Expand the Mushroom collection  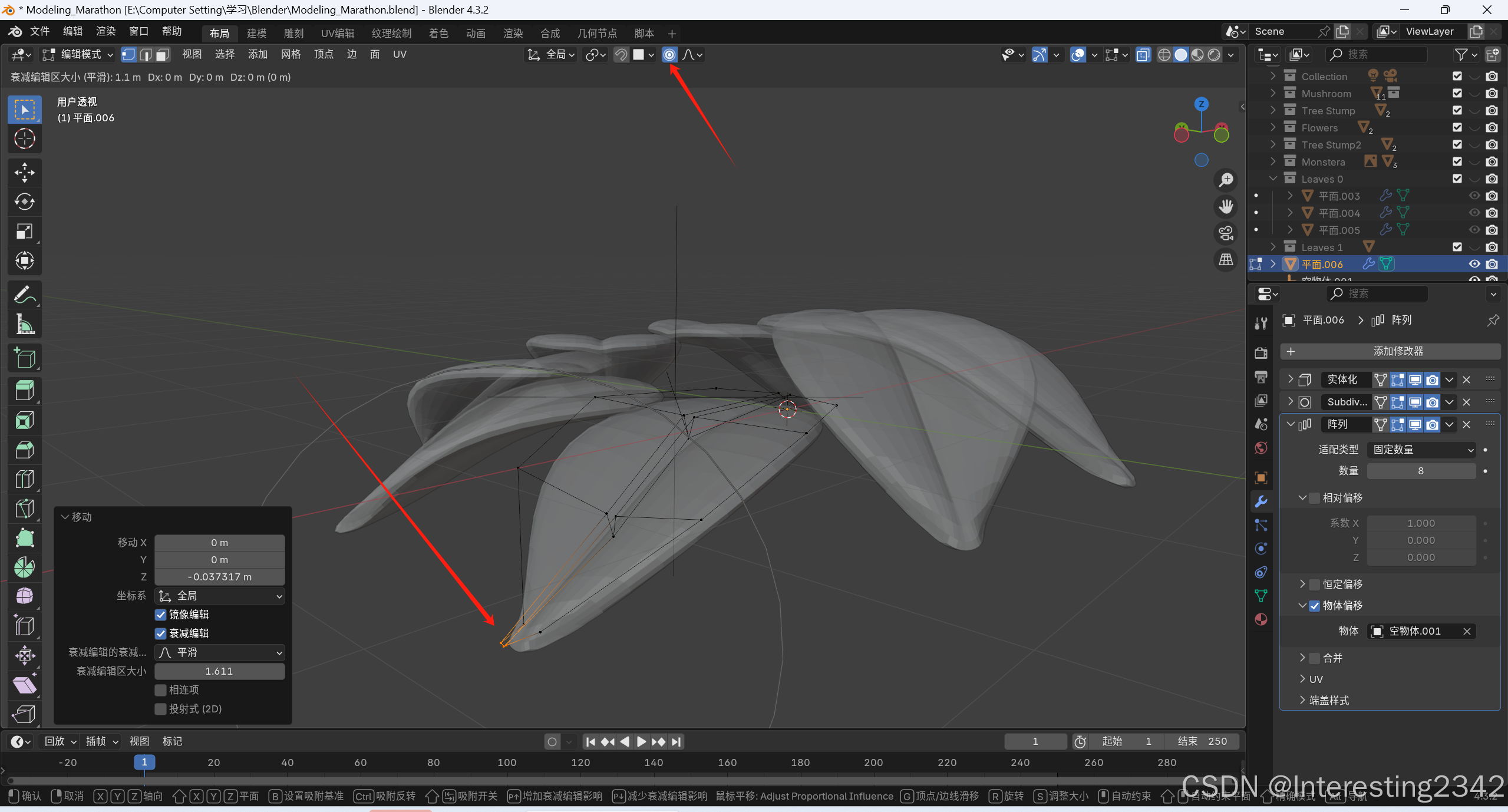pos(1273,93)
